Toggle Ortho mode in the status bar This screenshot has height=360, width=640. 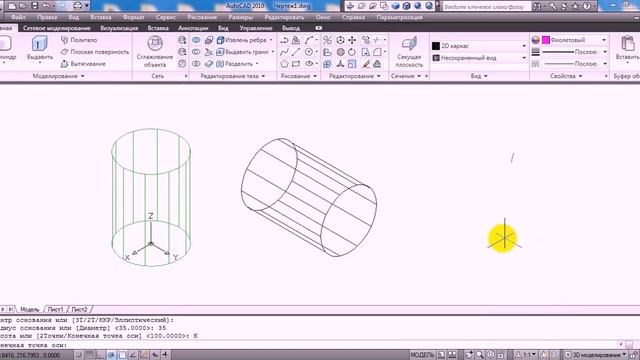100,355
